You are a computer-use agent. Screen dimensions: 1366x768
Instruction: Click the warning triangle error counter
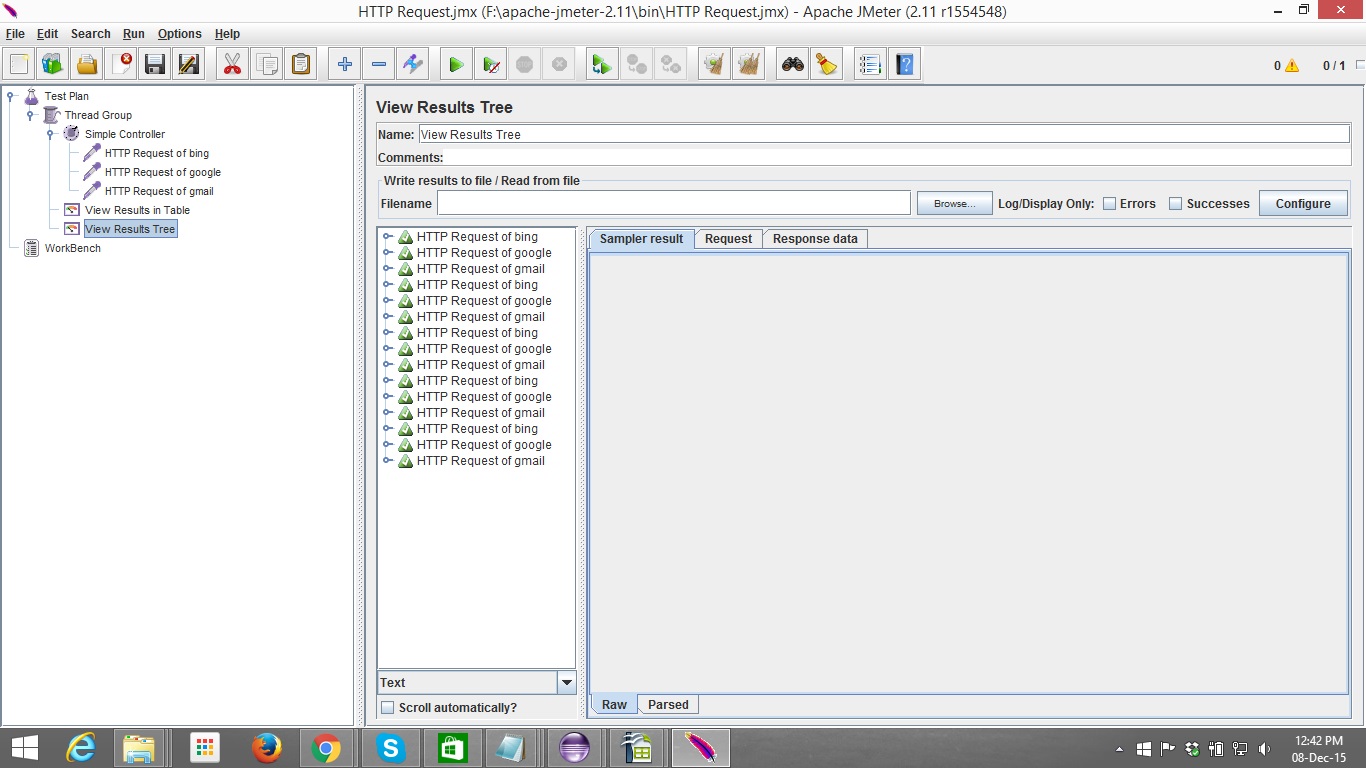point(1292,66)
